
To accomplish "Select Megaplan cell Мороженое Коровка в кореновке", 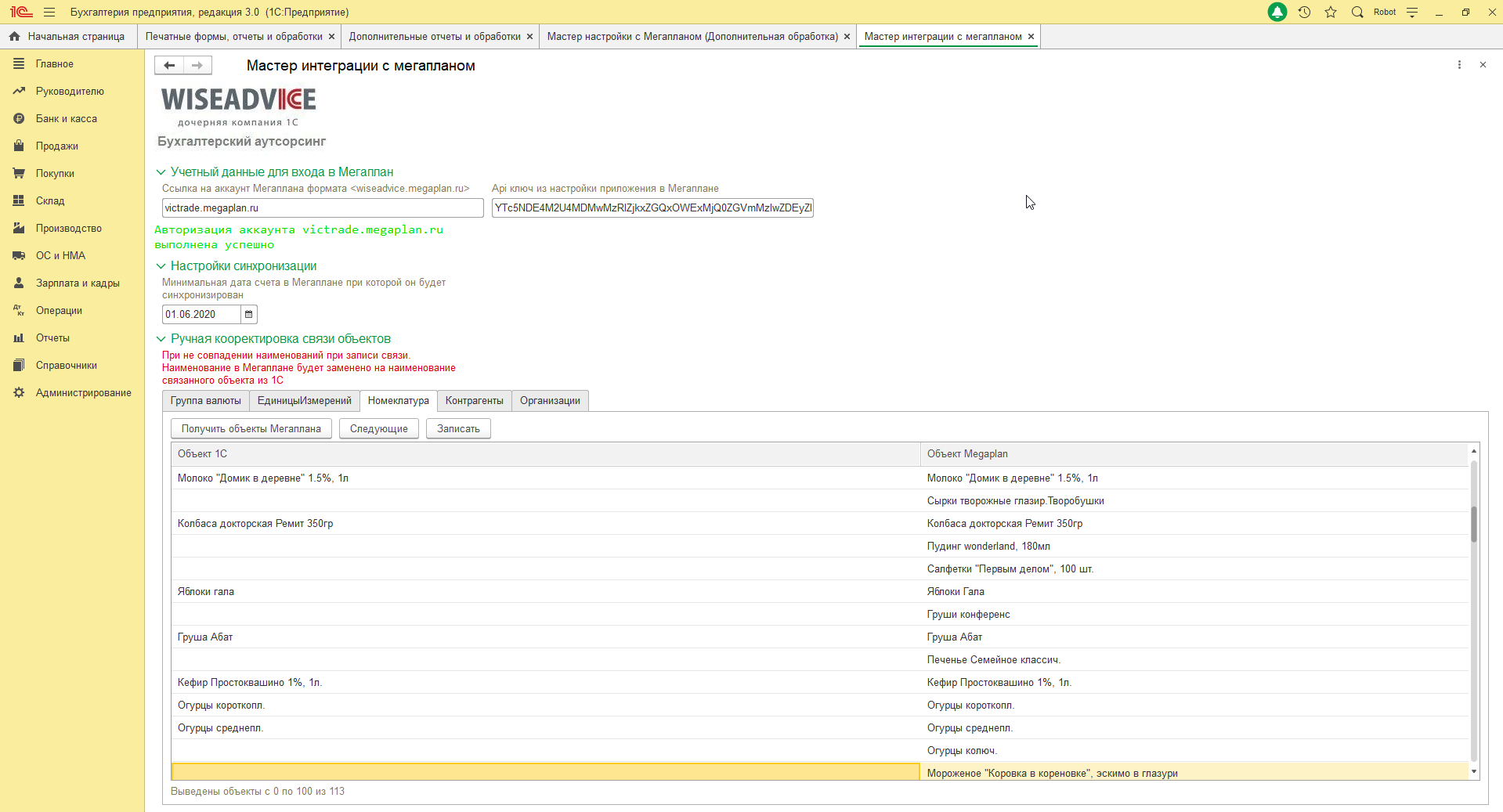I will (1194, 773).
